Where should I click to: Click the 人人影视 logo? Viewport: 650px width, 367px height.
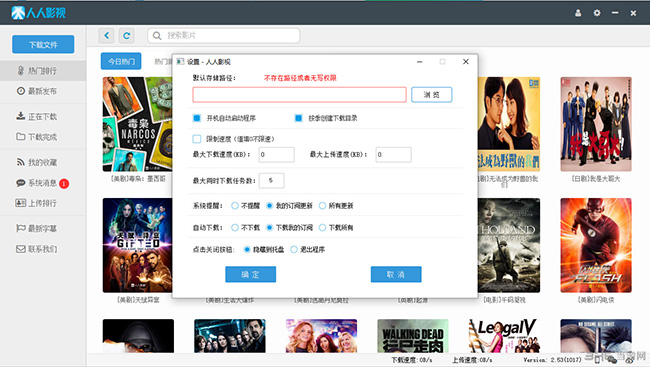pyautogui.click(x=38, y=13)
